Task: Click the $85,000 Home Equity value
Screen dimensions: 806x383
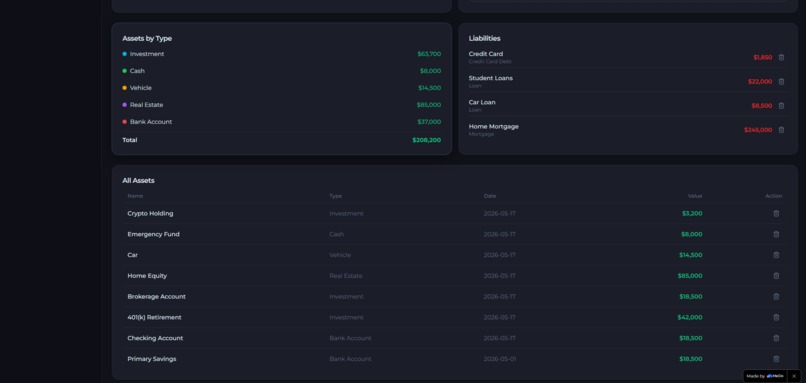Action: (690, 276)
